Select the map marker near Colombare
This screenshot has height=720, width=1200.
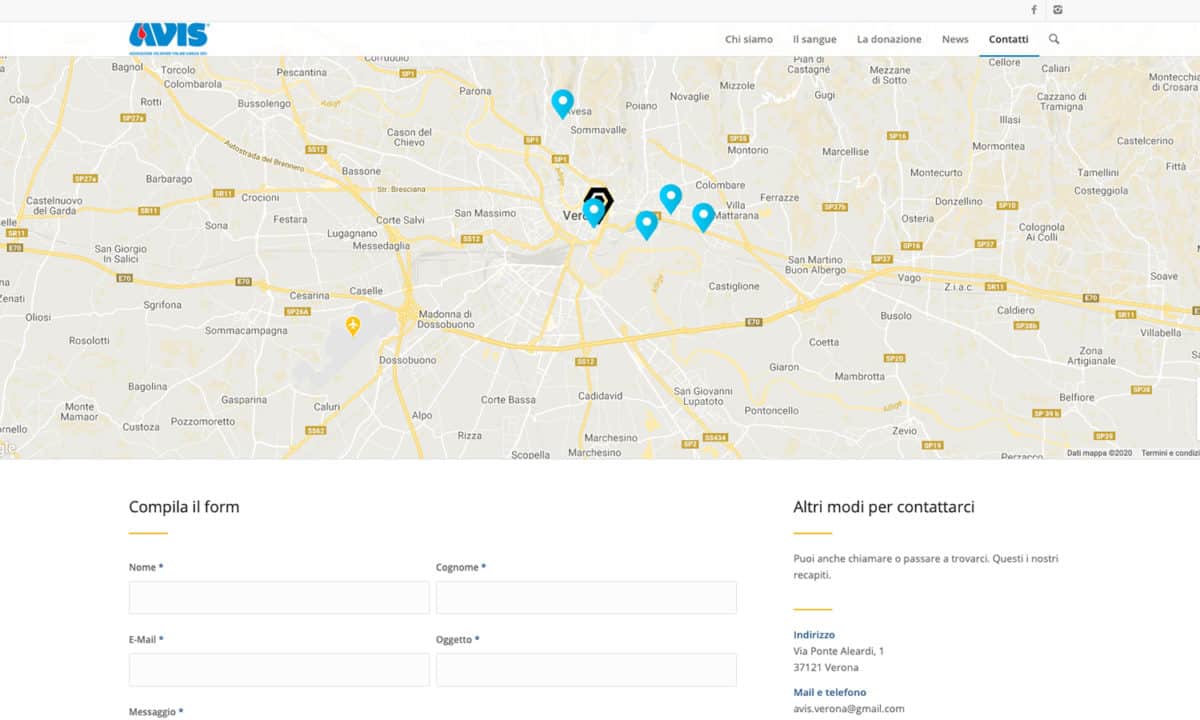pos(671,199)
